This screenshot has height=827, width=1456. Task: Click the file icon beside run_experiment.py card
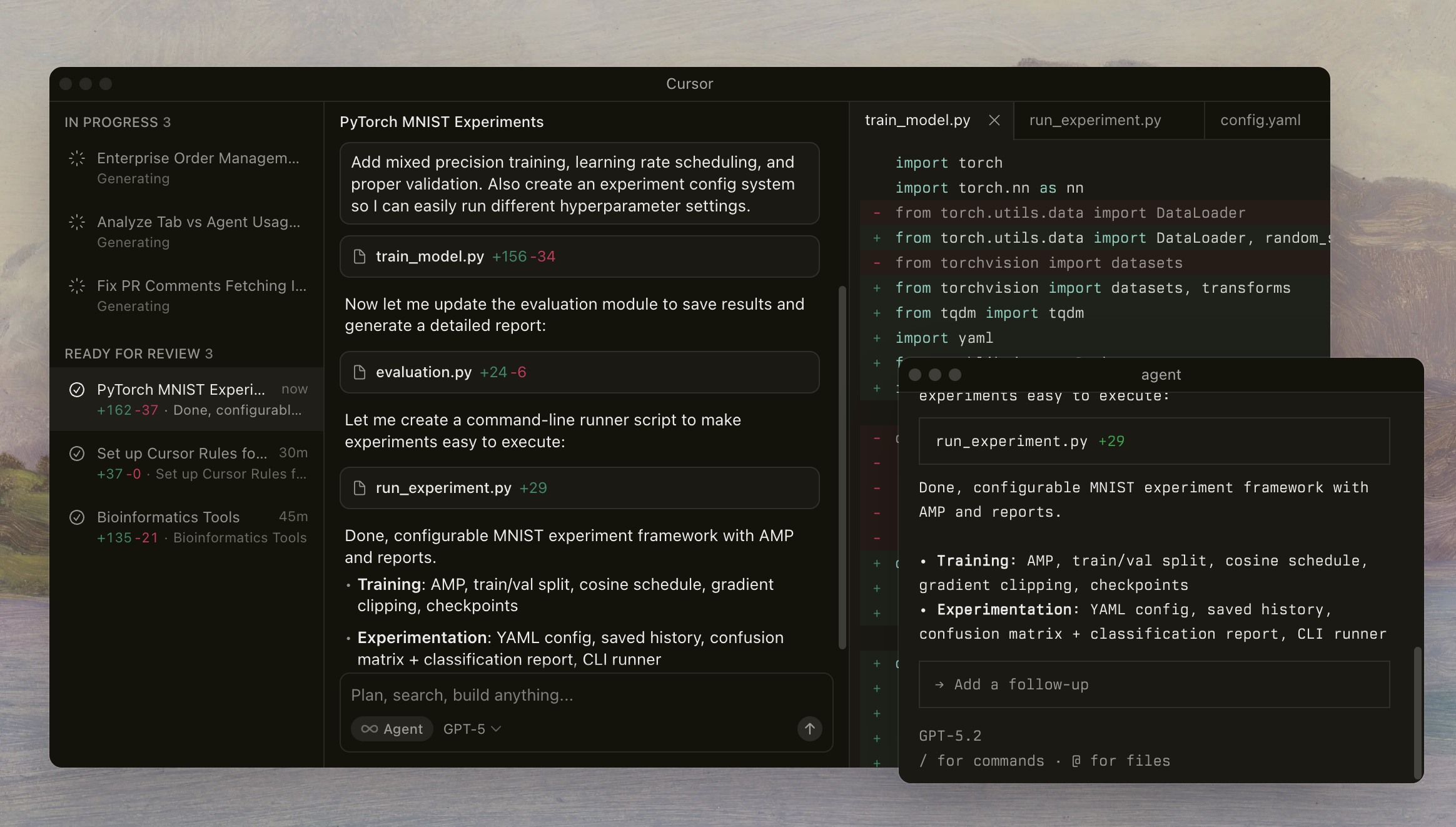click(x=360, y=488)
